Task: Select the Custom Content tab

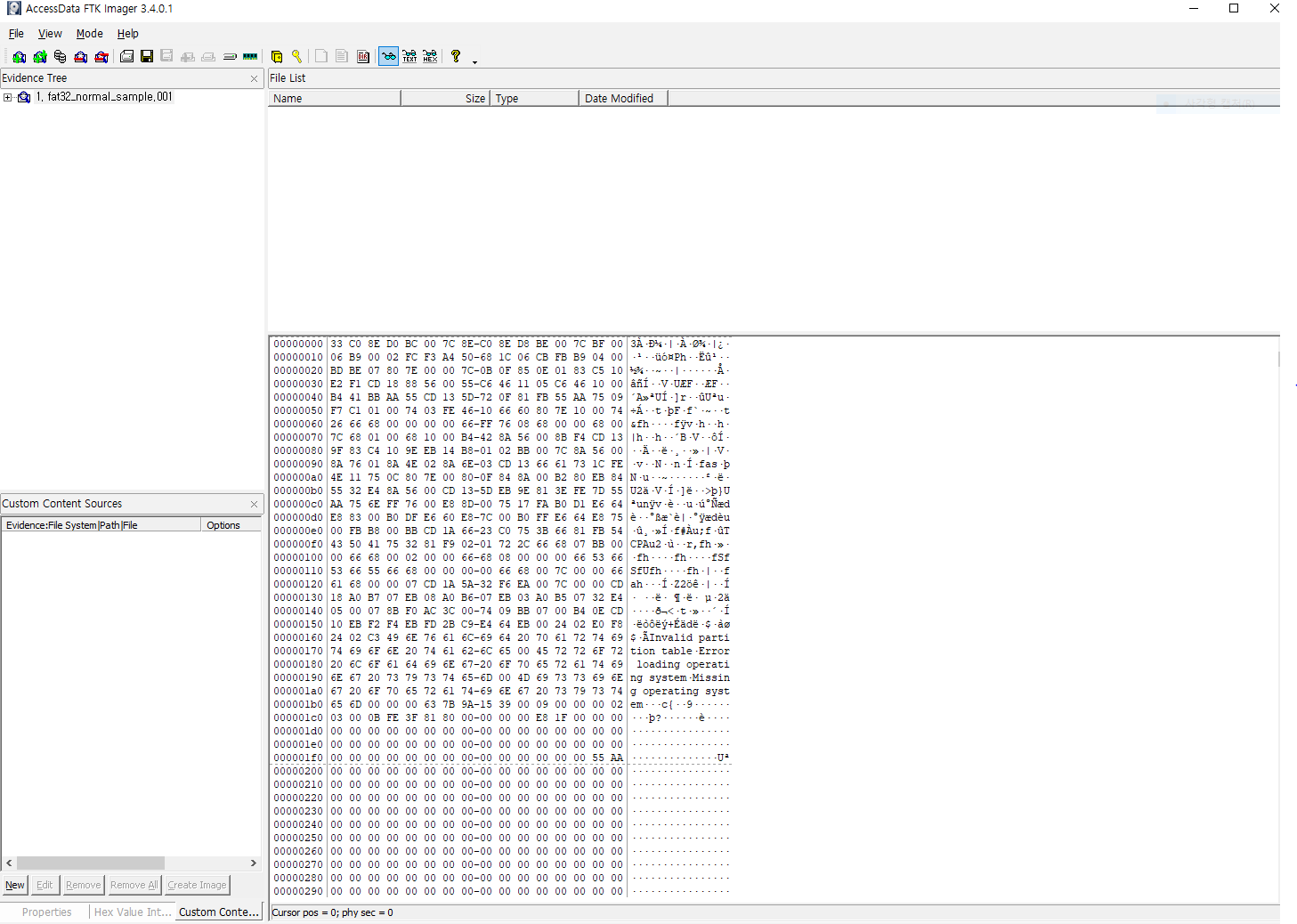Action: pyautogui.click(x=219, y=912)
